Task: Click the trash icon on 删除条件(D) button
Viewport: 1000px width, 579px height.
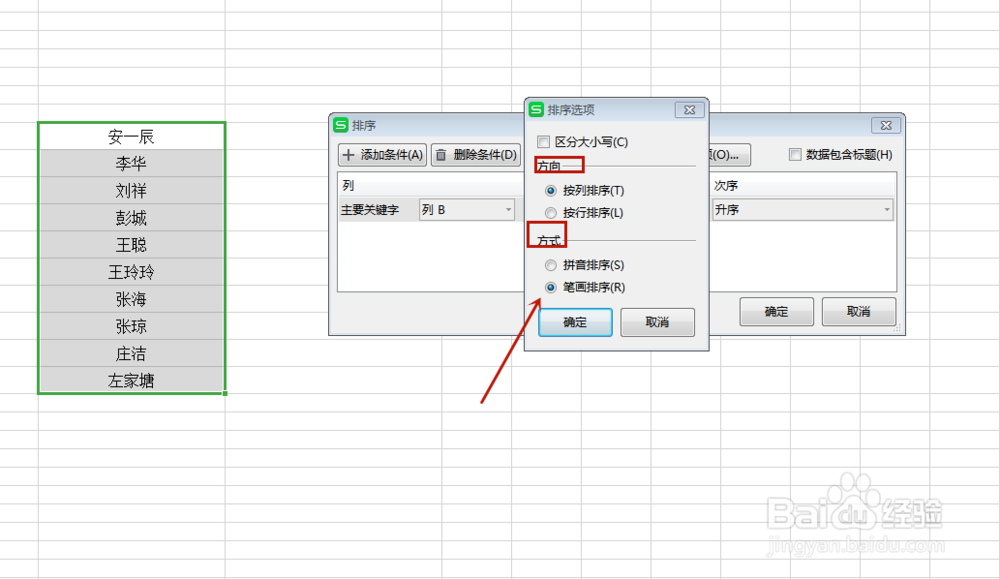Action: pos(439,155)
